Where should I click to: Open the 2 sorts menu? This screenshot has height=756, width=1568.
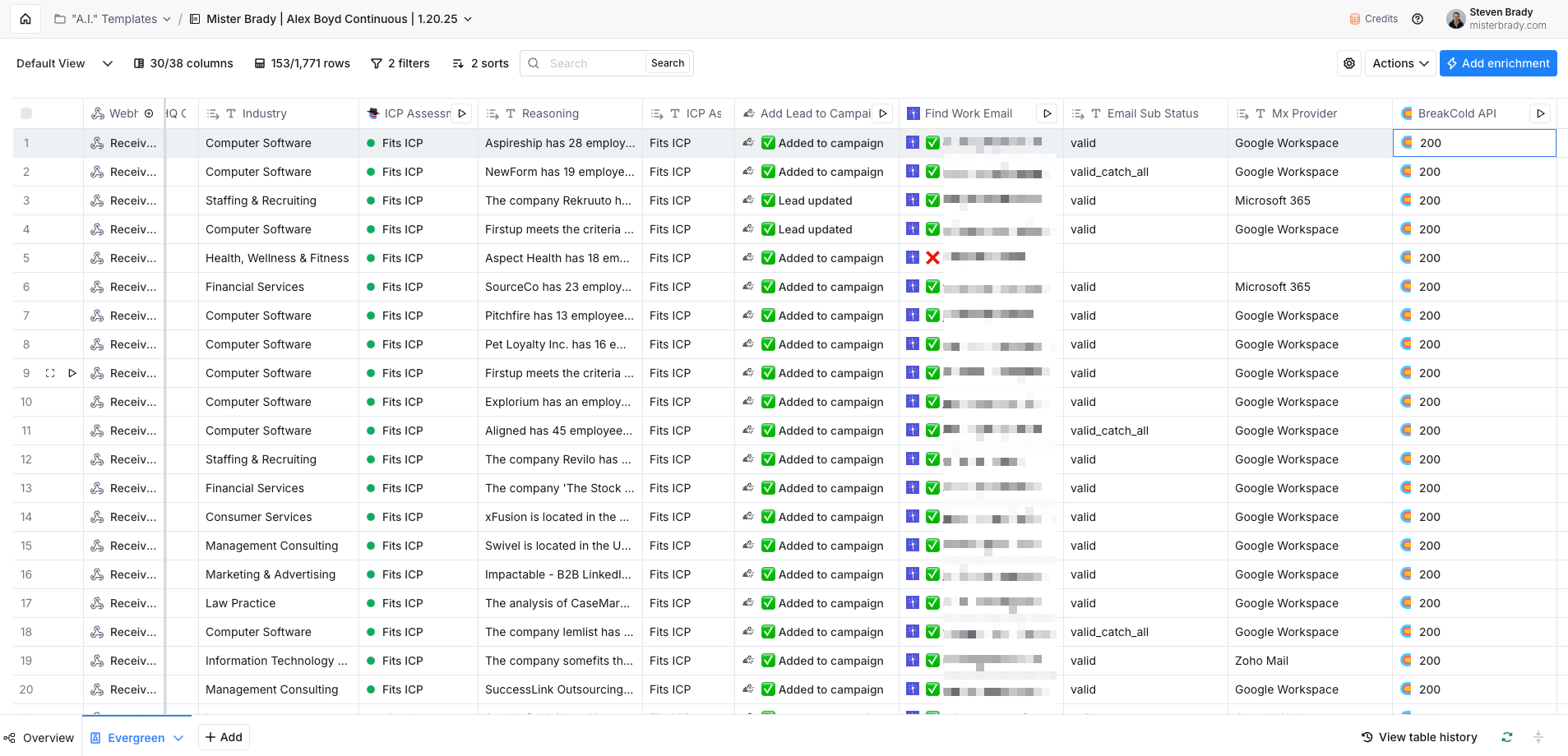(x=481, y=63)
